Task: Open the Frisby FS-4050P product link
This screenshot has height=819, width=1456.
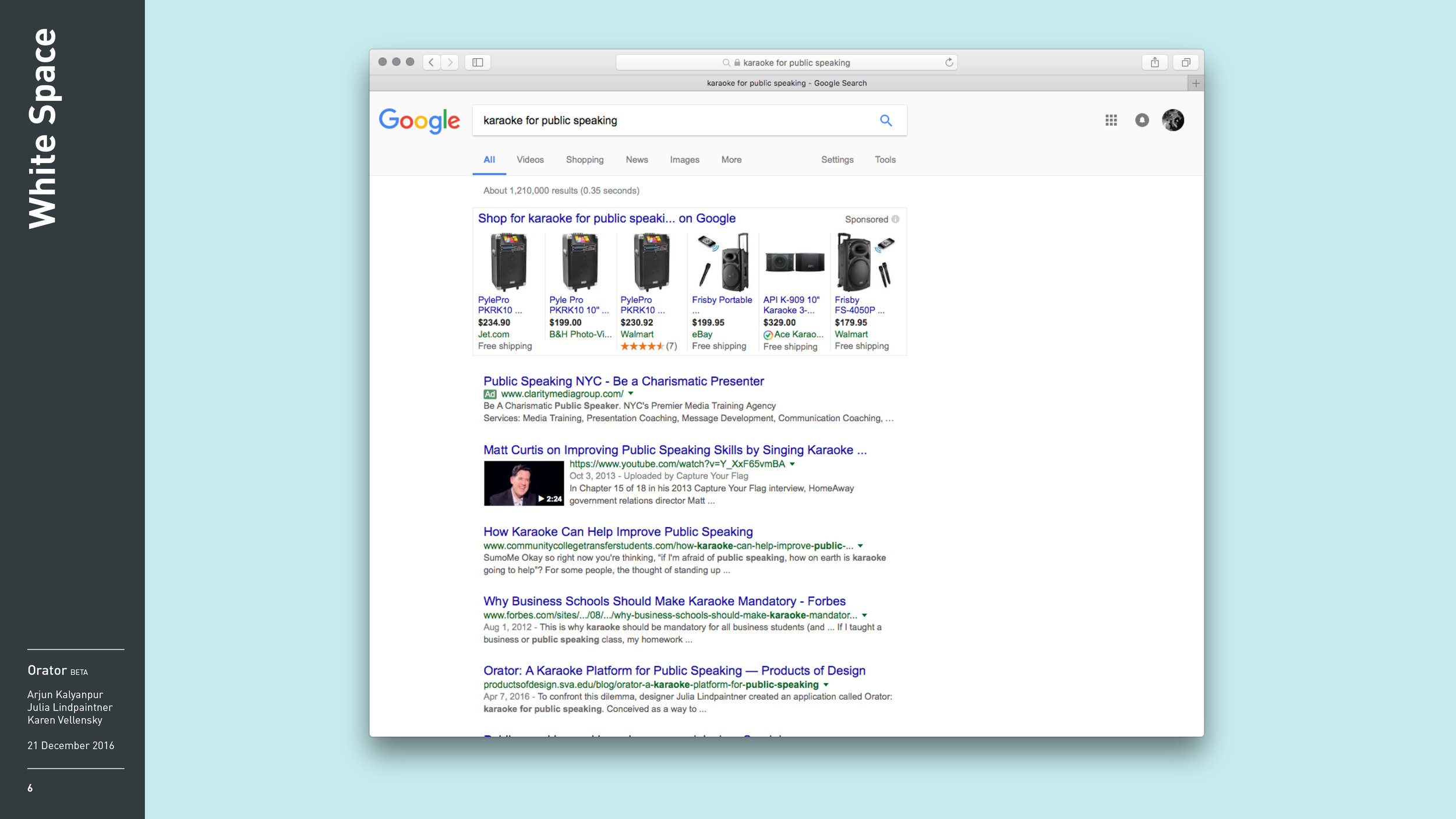Action: [x=859, y=305]
